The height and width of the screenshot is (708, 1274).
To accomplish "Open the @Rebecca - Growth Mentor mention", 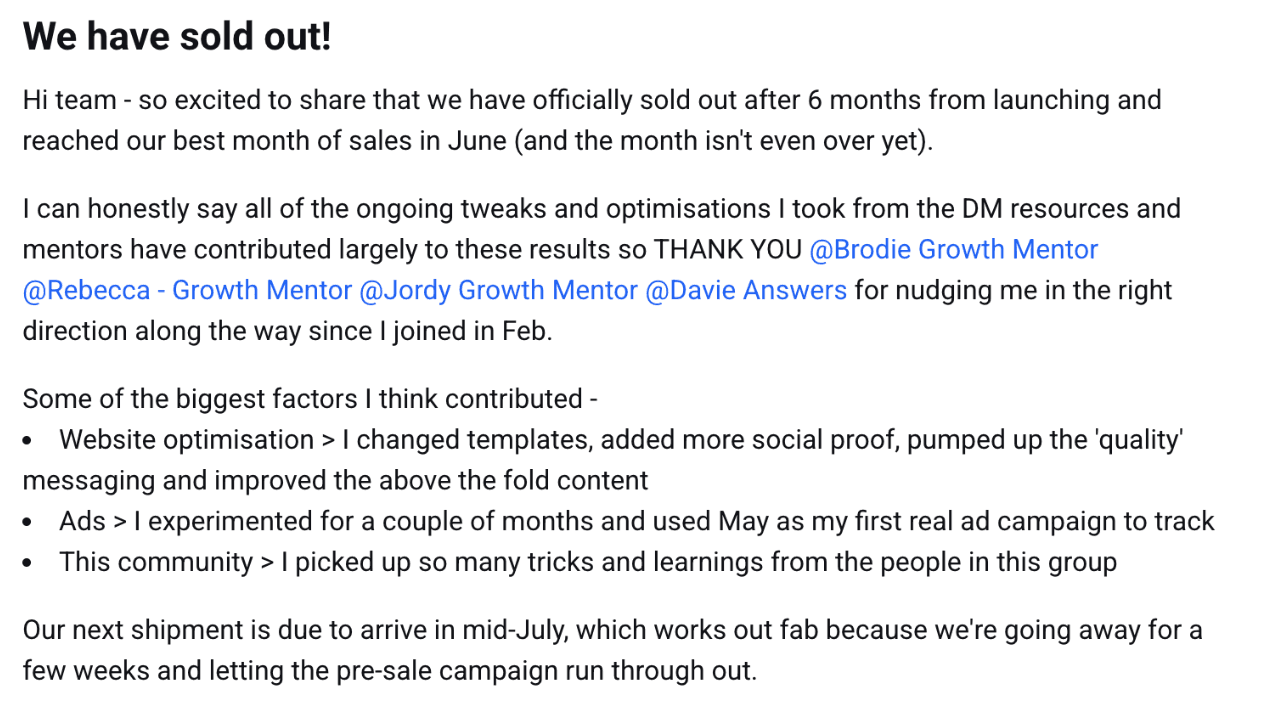I will click(187, 291).
